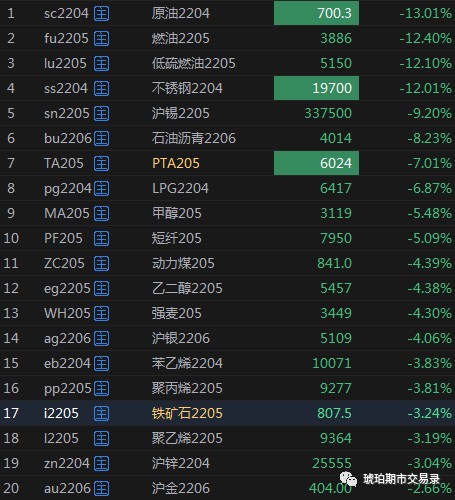Click the contract code eb2204
The image size is (455, 500).
coord(67,363)
